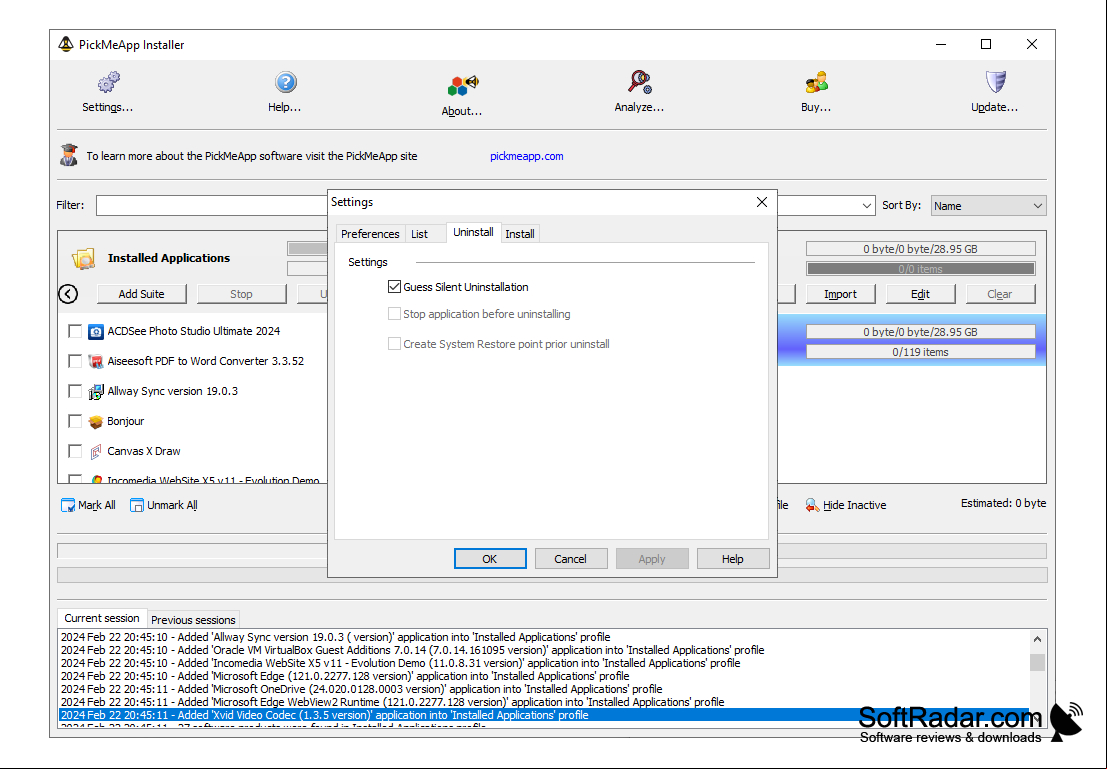Toggle Guess Silent Uninstallation checkbox
1107x769 pixels.
[x=394, y=287]
